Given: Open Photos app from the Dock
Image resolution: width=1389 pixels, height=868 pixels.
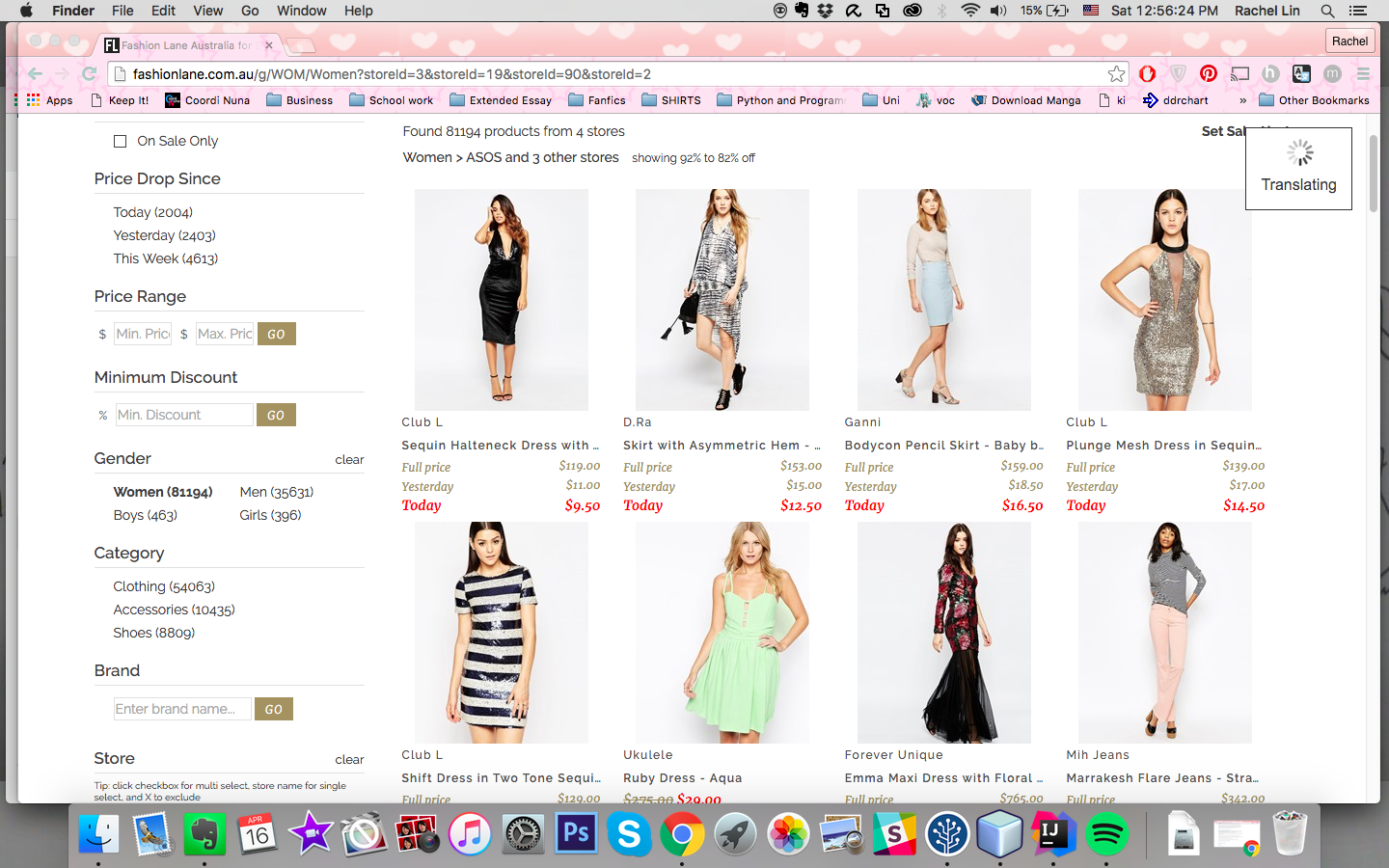Looking at the screenshot, I should (788, 833).
